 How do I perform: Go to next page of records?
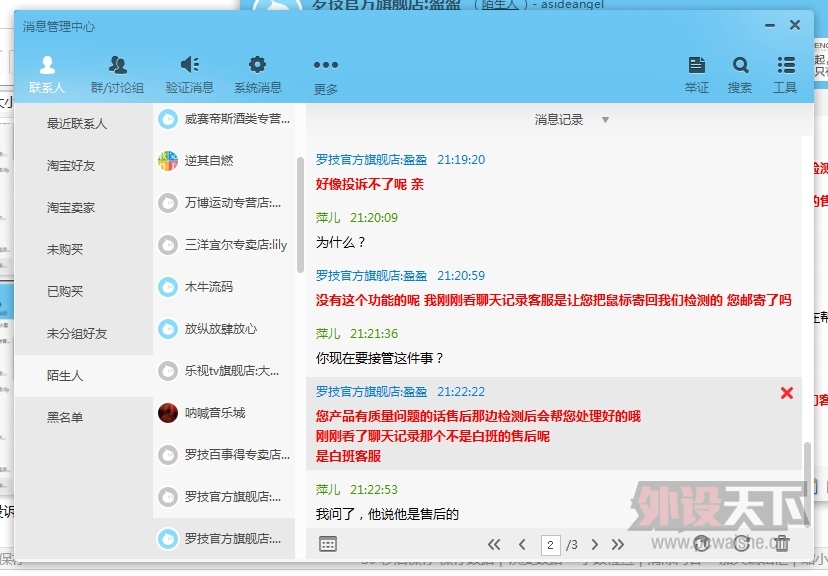(595, 544)
